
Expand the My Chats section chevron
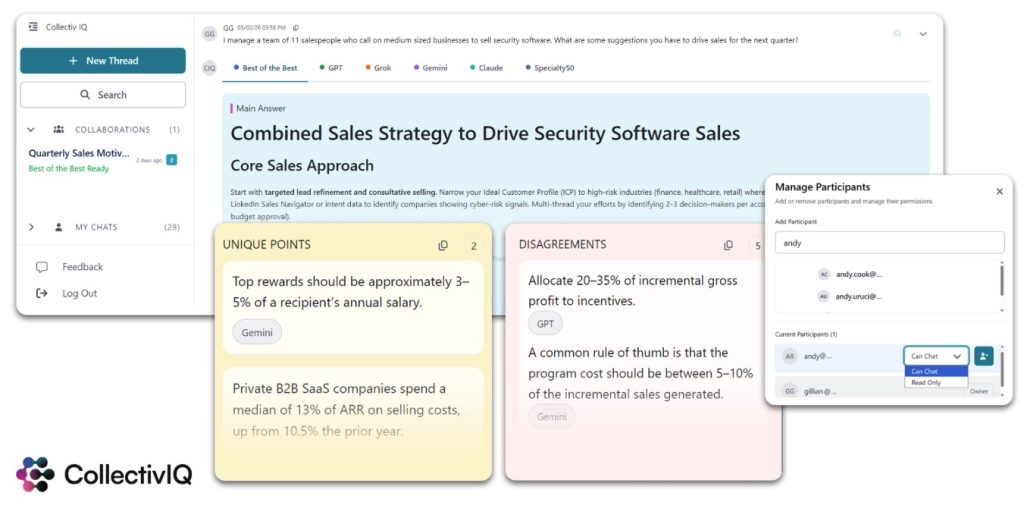pyautogui.click(x=31, y=227)
